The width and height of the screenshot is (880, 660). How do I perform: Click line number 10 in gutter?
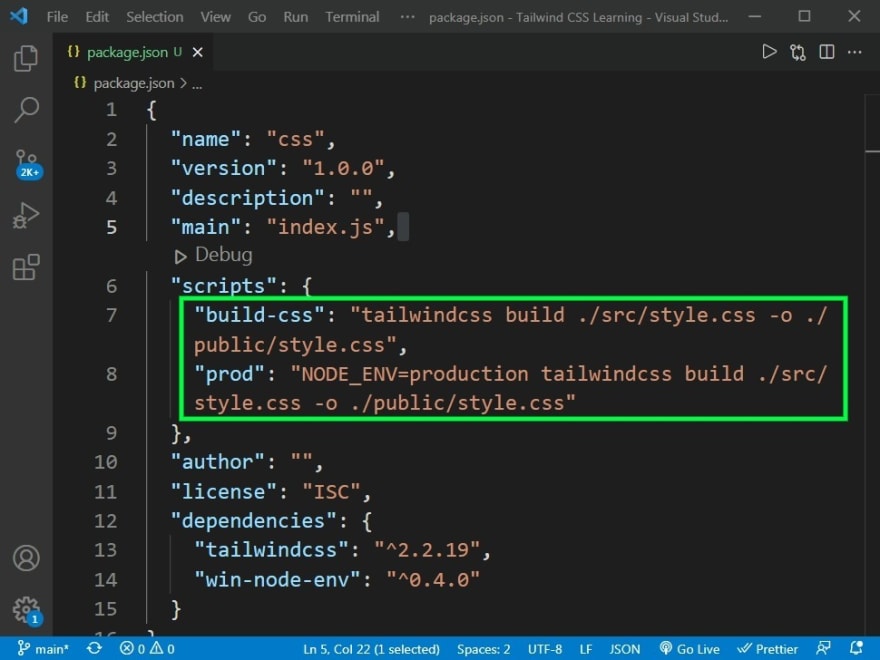click(106, 462)
